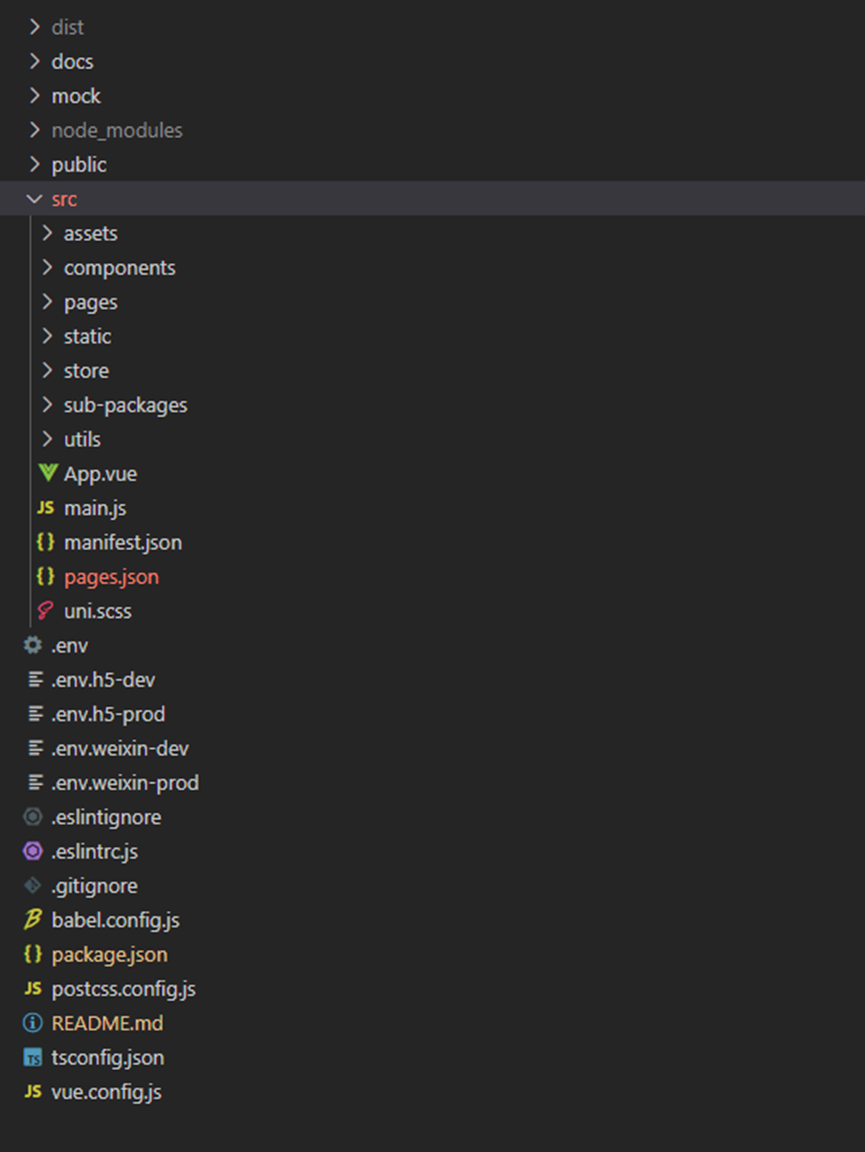Click the ESLint icon beside .eslintrc.js
This screenshot has width=865, height=1152.
[33, 851]
